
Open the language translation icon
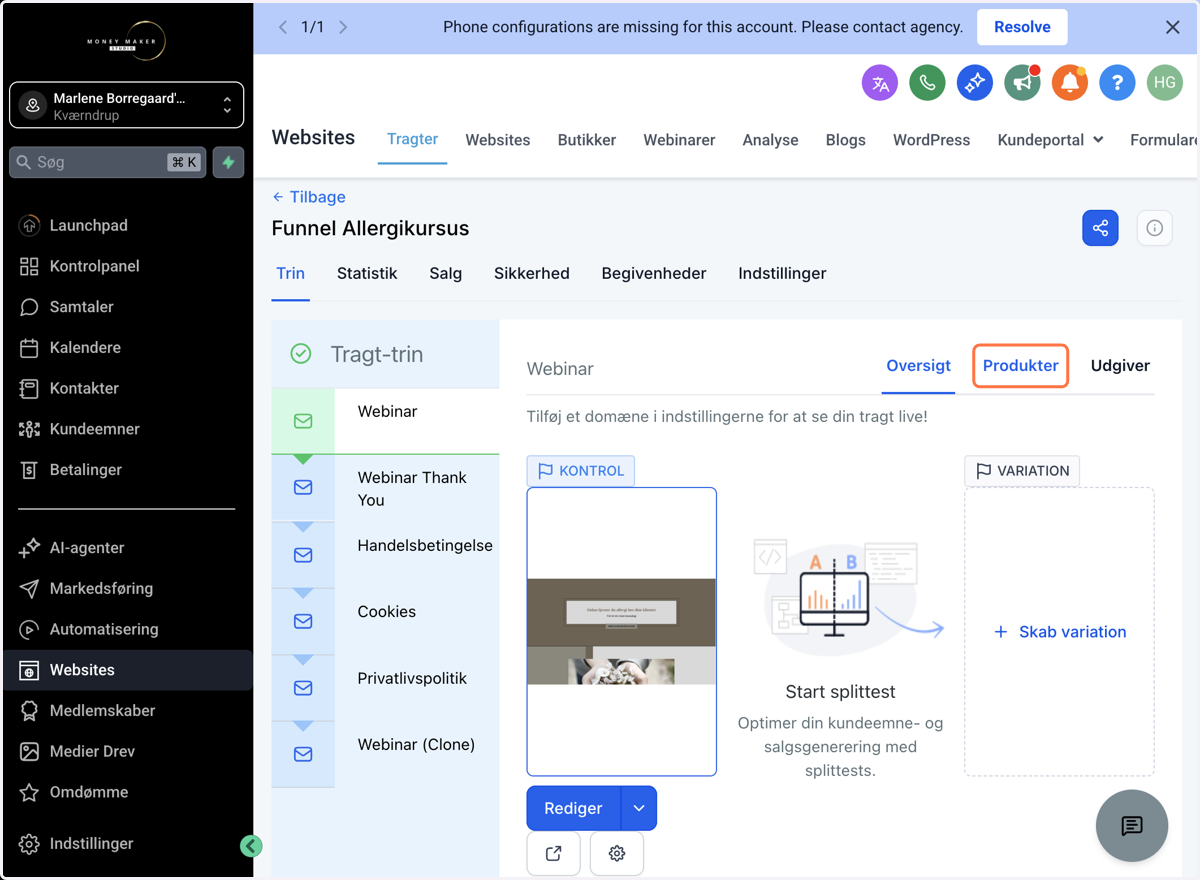880,83
